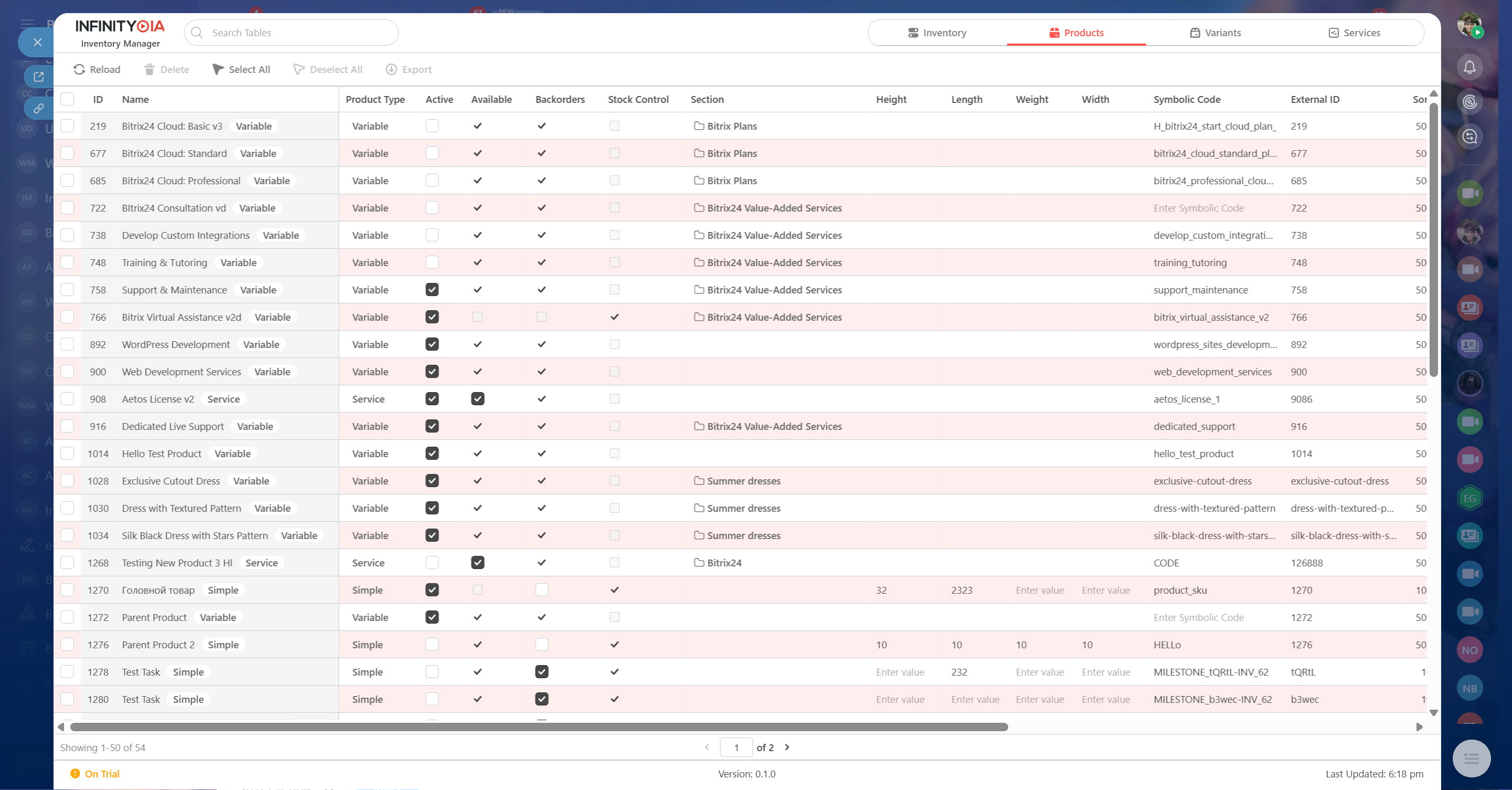1512x790 pixels.
Task: Toggle the header select-all checkbox
Action: pyautogui.click(x=68, y=99)
